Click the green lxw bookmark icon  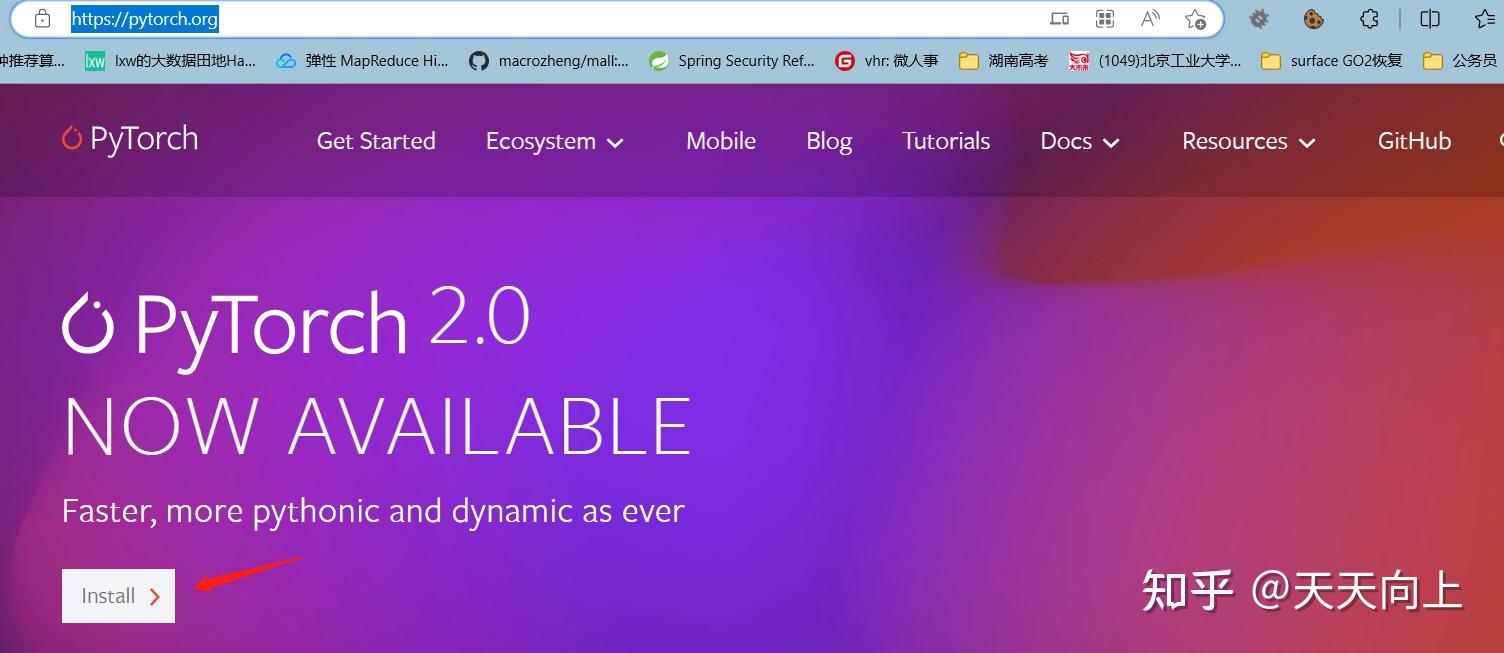(95, 61)
